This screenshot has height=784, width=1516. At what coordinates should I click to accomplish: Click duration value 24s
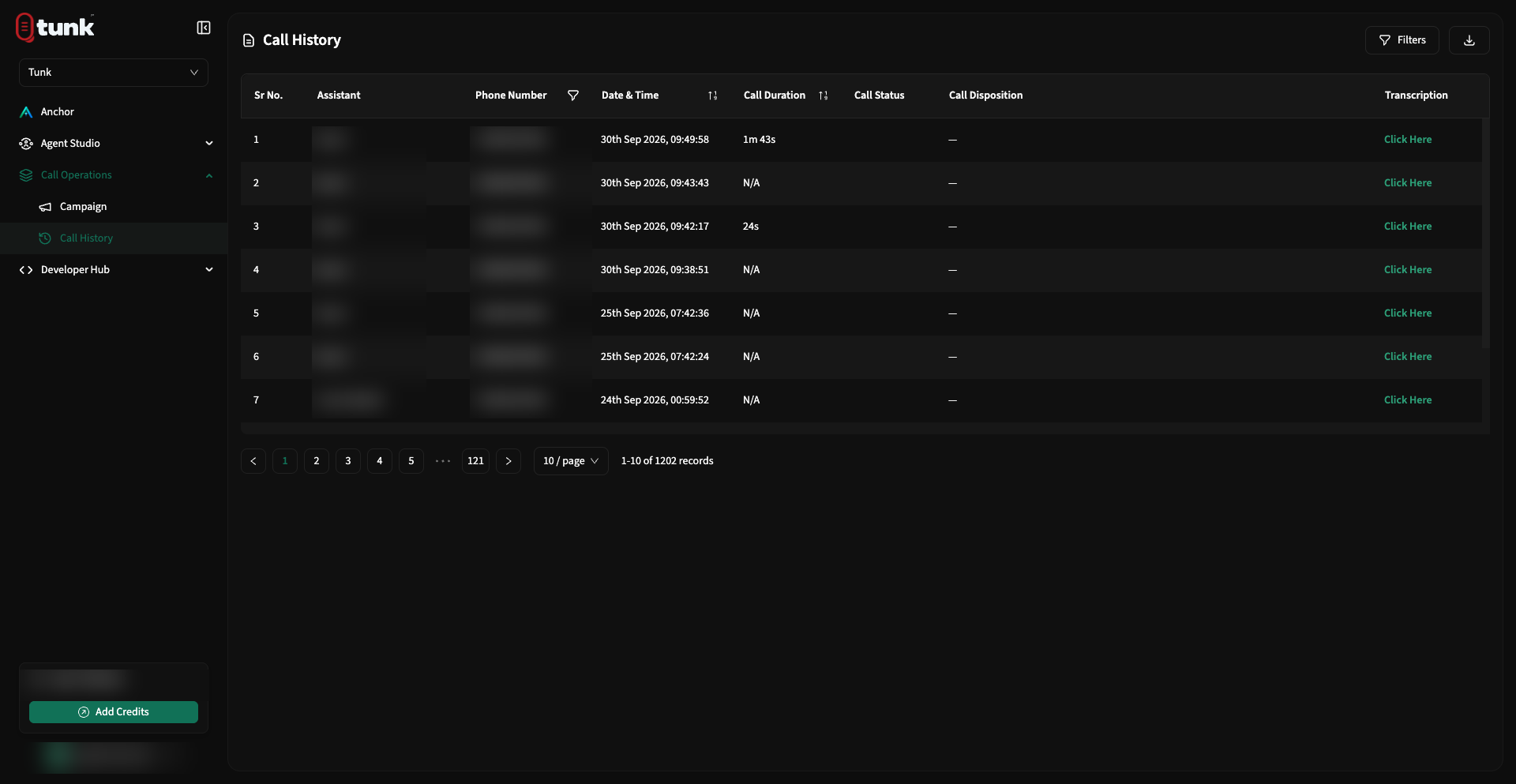tap(751, 227)
